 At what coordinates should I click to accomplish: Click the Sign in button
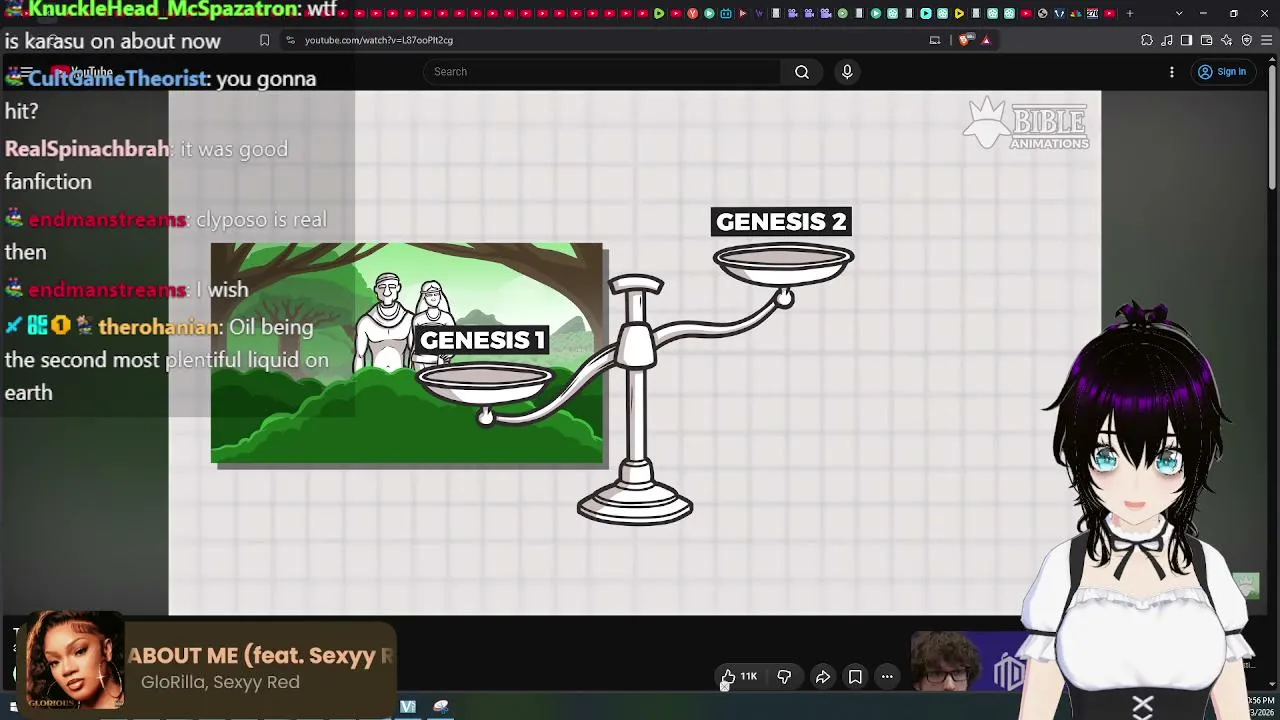click(x=1222, y=72)
